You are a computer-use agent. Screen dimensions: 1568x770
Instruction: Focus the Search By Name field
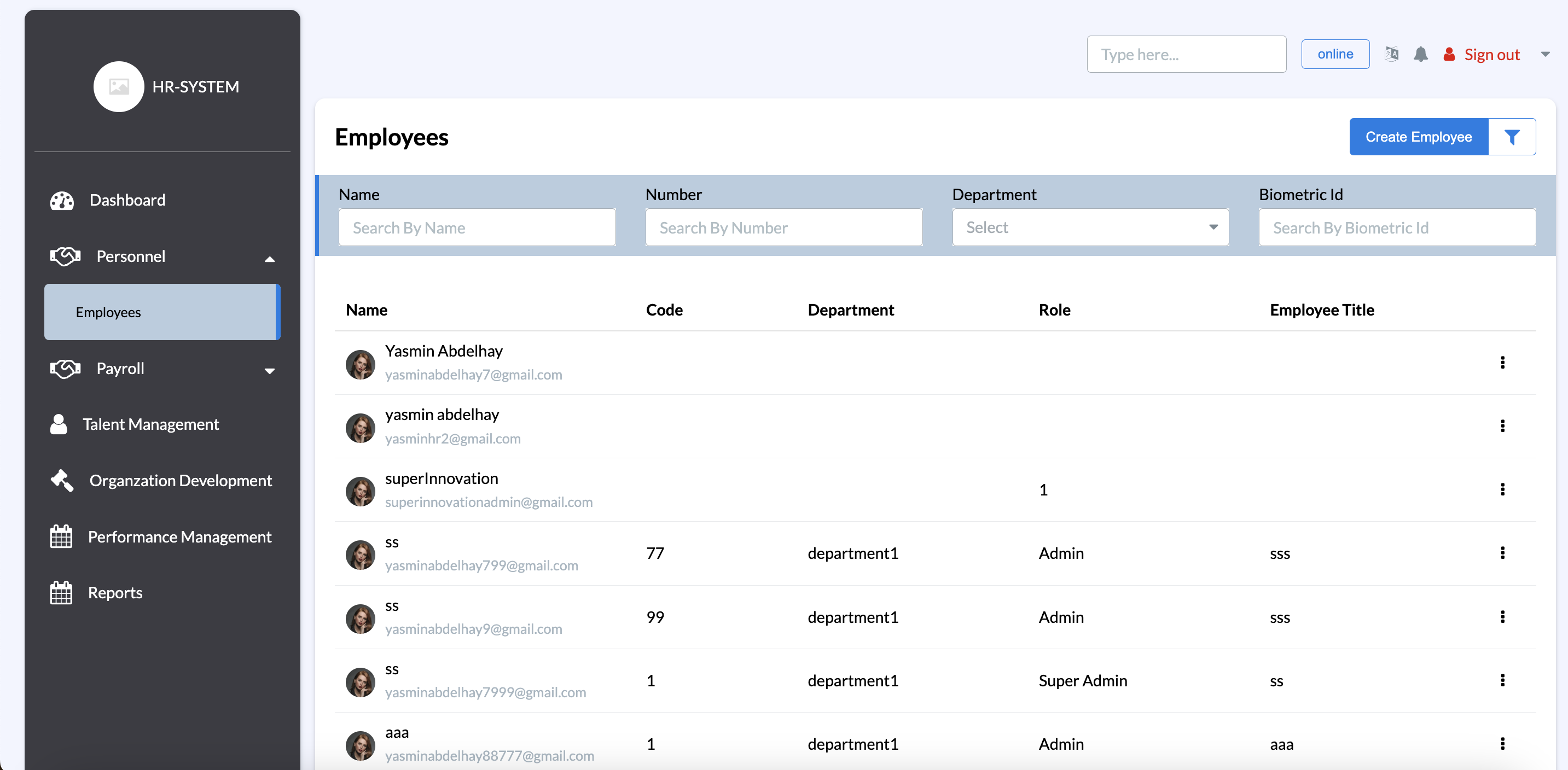(x=477, y=227)
